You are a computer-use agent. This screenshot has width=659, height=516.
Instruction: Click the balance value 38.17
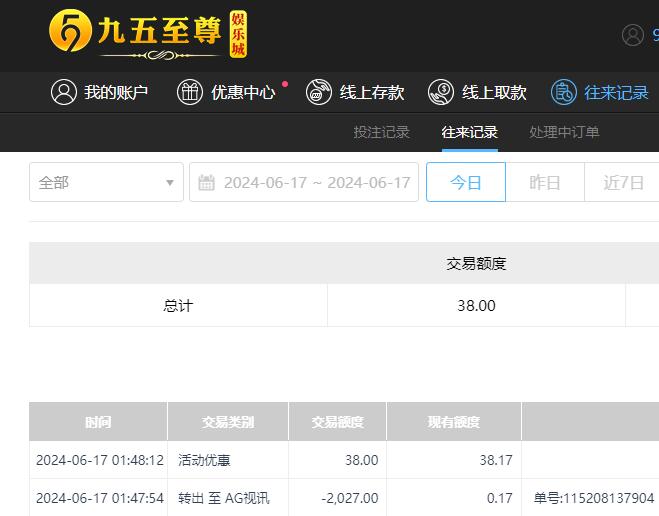[x=496, y=460]
